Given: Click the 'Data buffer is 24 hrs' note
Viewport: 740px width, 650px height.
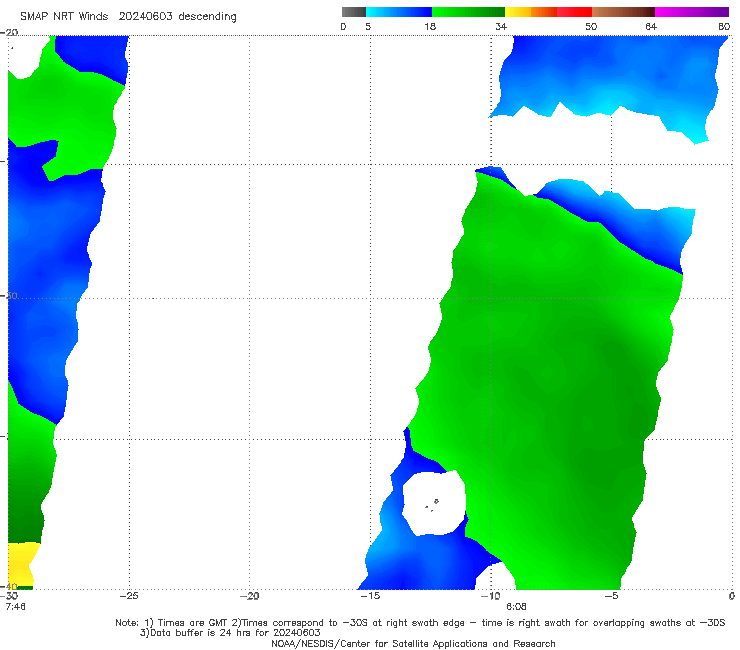Looking at the screenshot, I should tap(230, 633).
